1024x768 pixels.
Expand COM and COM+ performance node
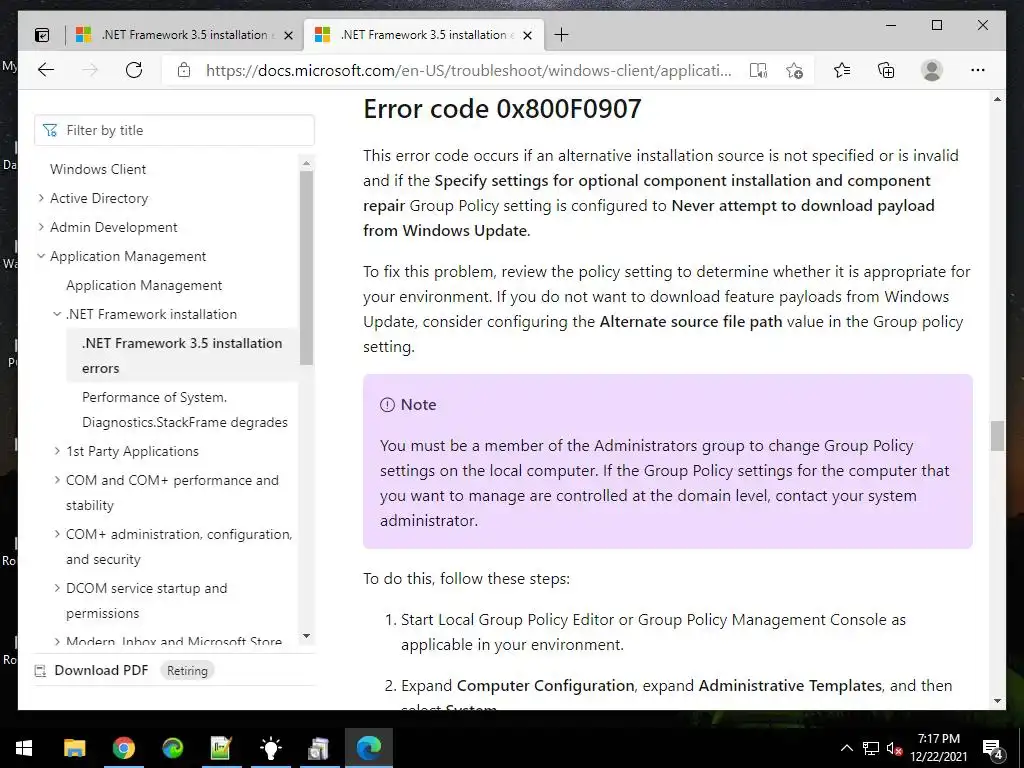[x=57, y=480]
